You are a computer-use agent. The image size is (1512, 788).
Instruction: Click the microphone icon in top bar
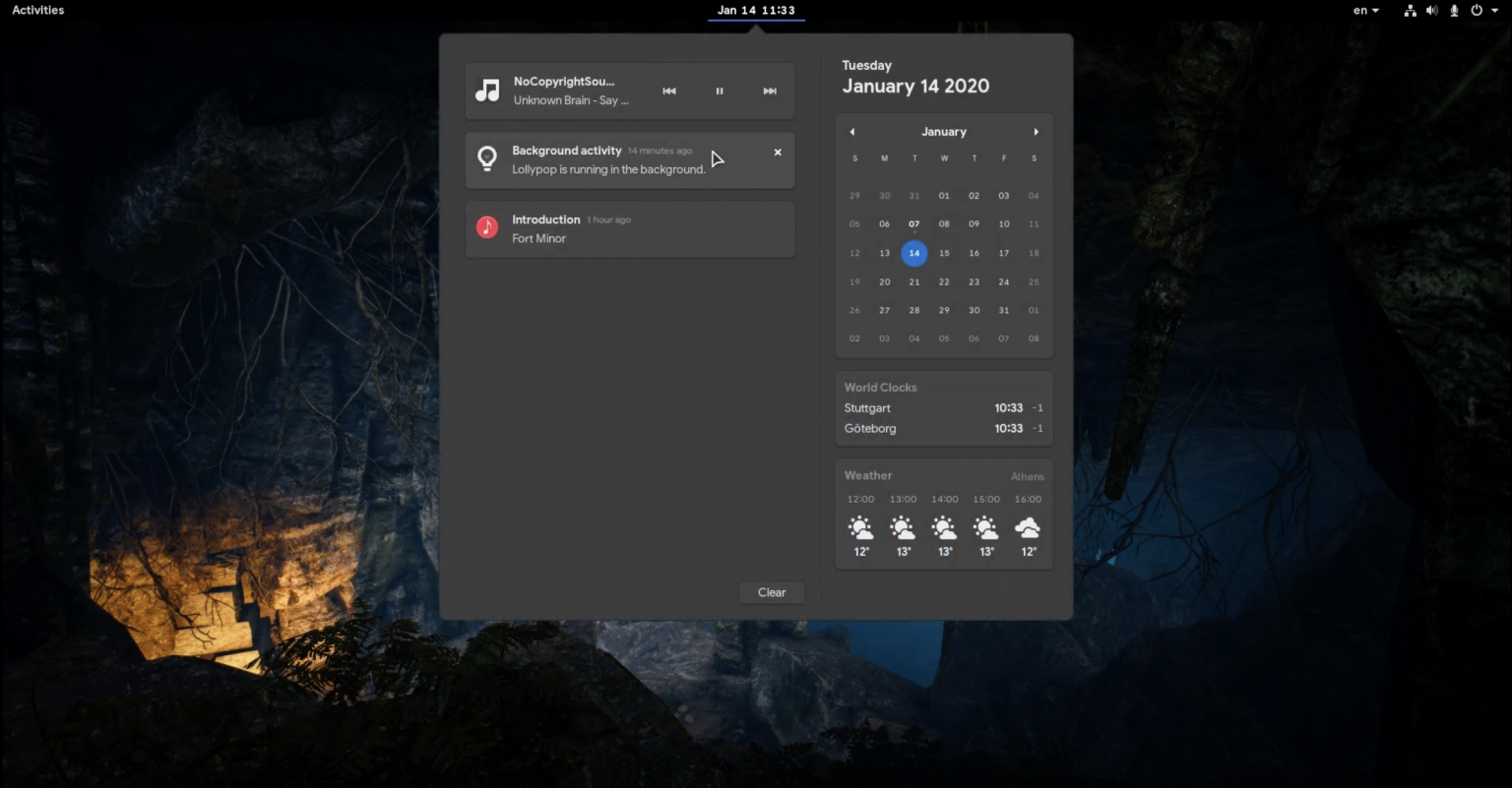pyautogui.click(x=1452, y=11)
